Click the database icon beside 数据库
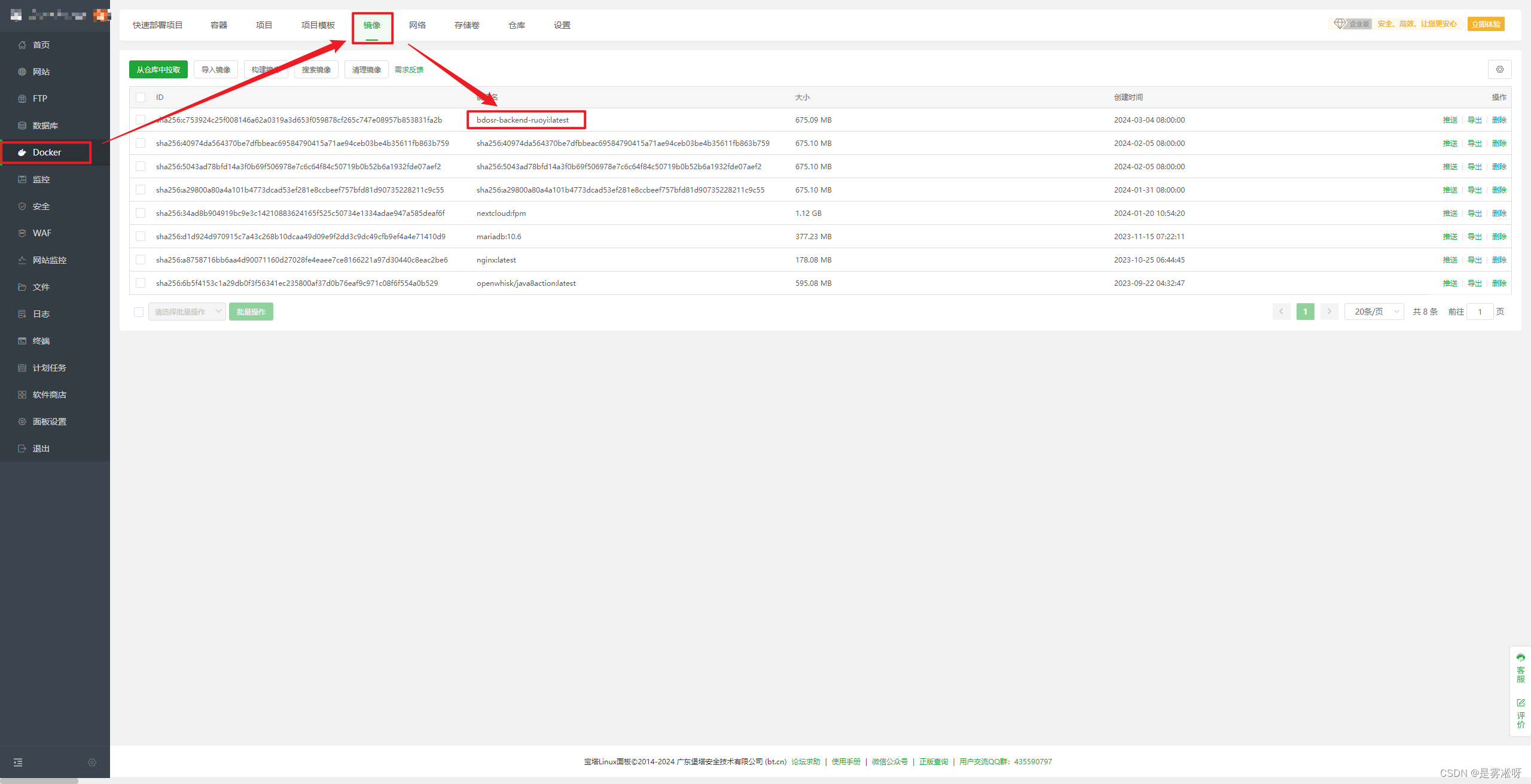The width and height of the screenshot is (1531, 784). coord(22,126)
